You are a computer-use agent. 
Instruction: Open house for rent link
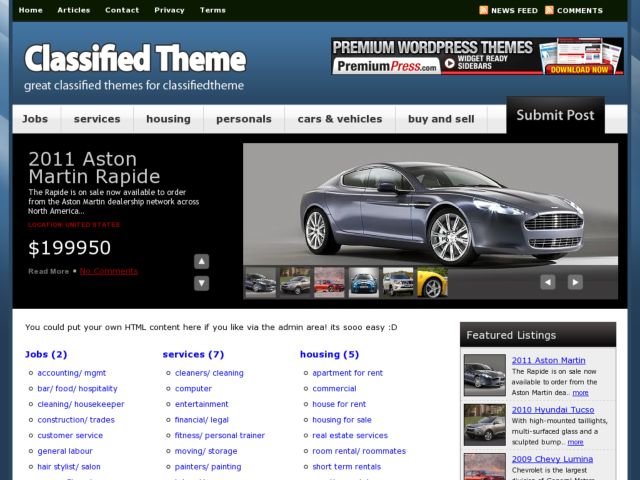click(x=339, y=404)
